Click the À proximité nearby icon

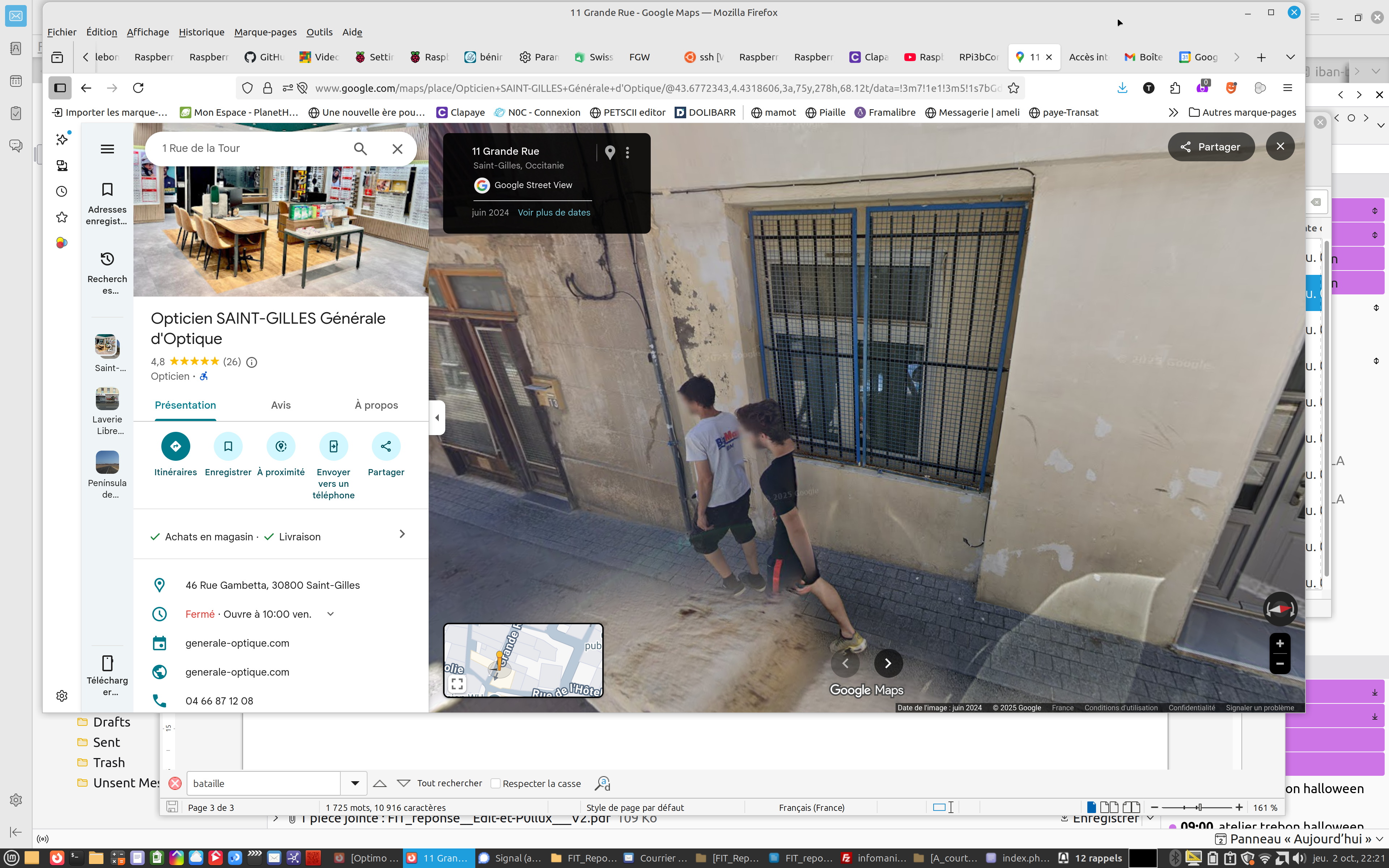281,446
